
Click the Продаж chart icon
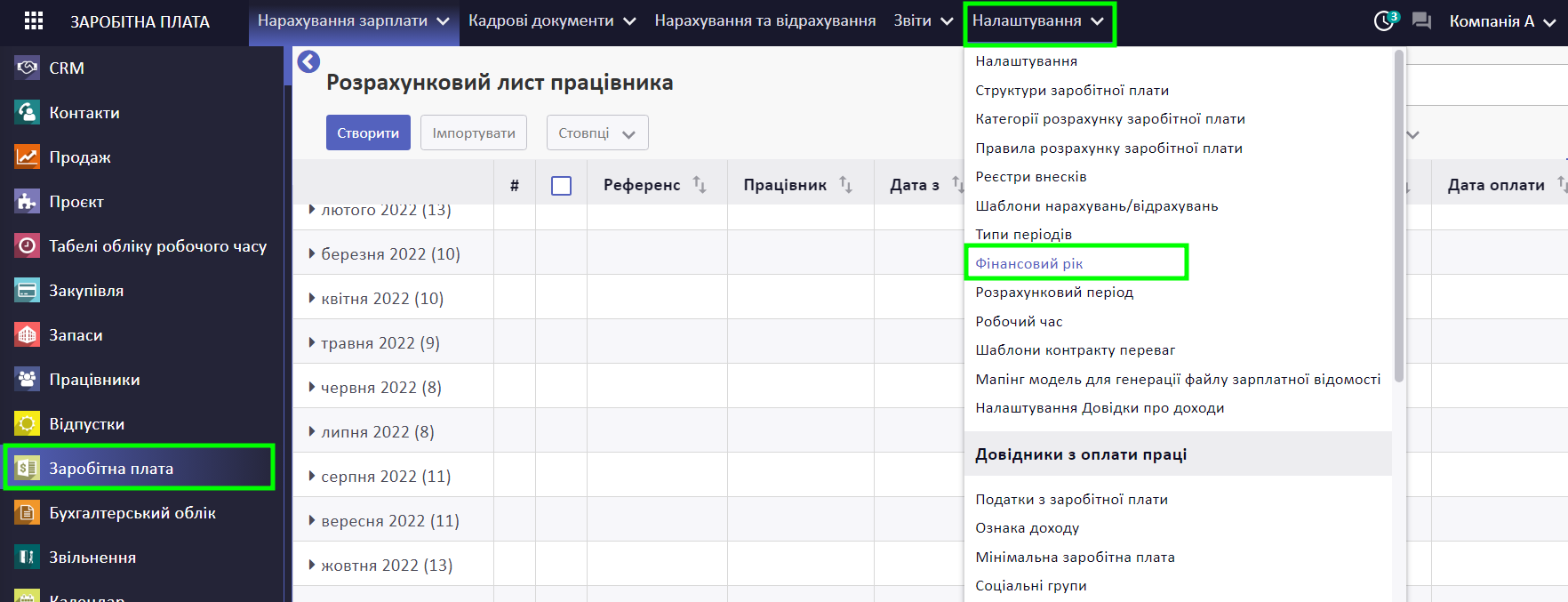[x=28, y=157]
